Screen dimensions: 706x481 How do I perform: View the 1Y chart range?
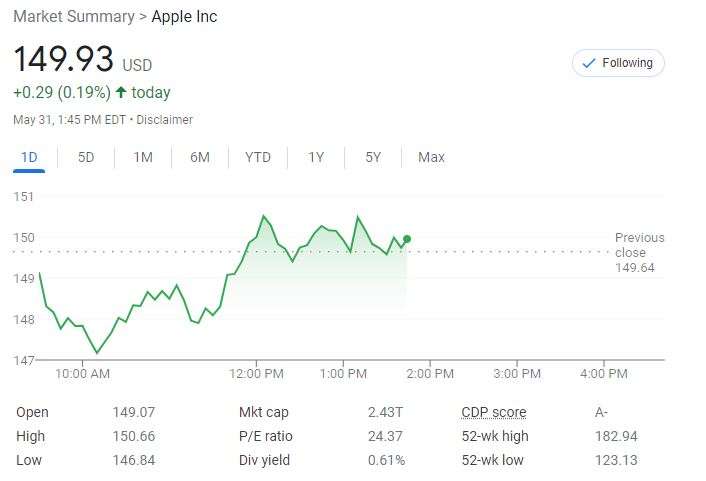tap(316, 157)
